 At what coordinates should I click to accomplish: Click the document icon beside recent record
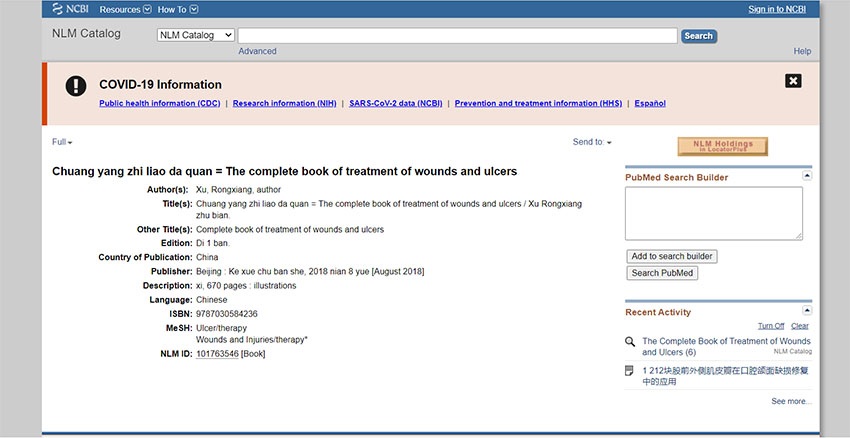click(630, 370)
